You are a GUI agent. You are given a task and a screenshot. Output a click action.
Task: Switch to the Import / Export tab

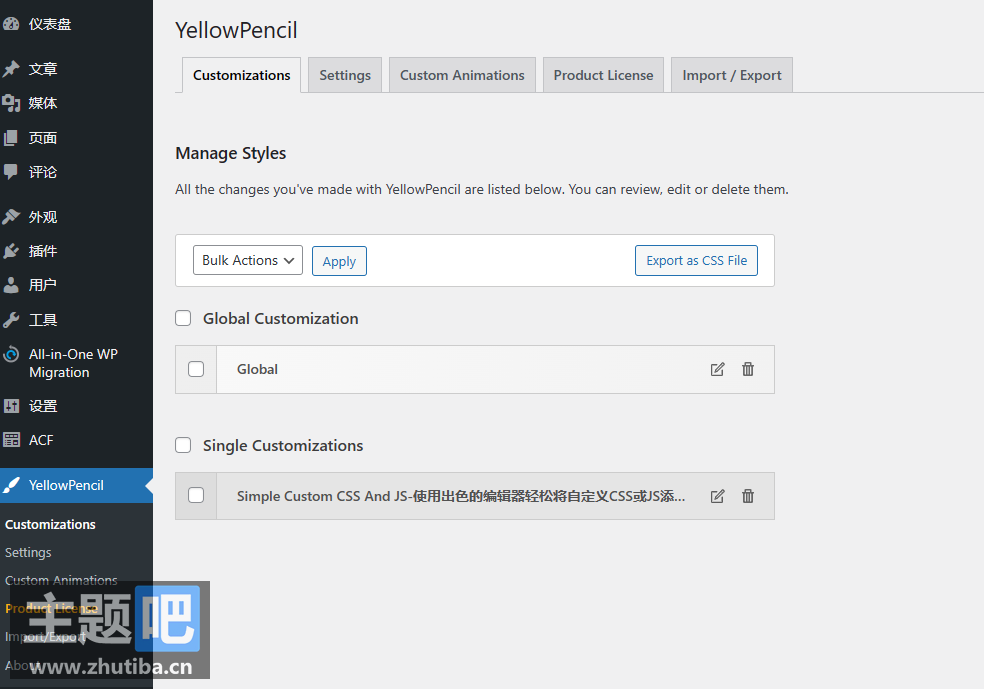[x=732, y=75]
